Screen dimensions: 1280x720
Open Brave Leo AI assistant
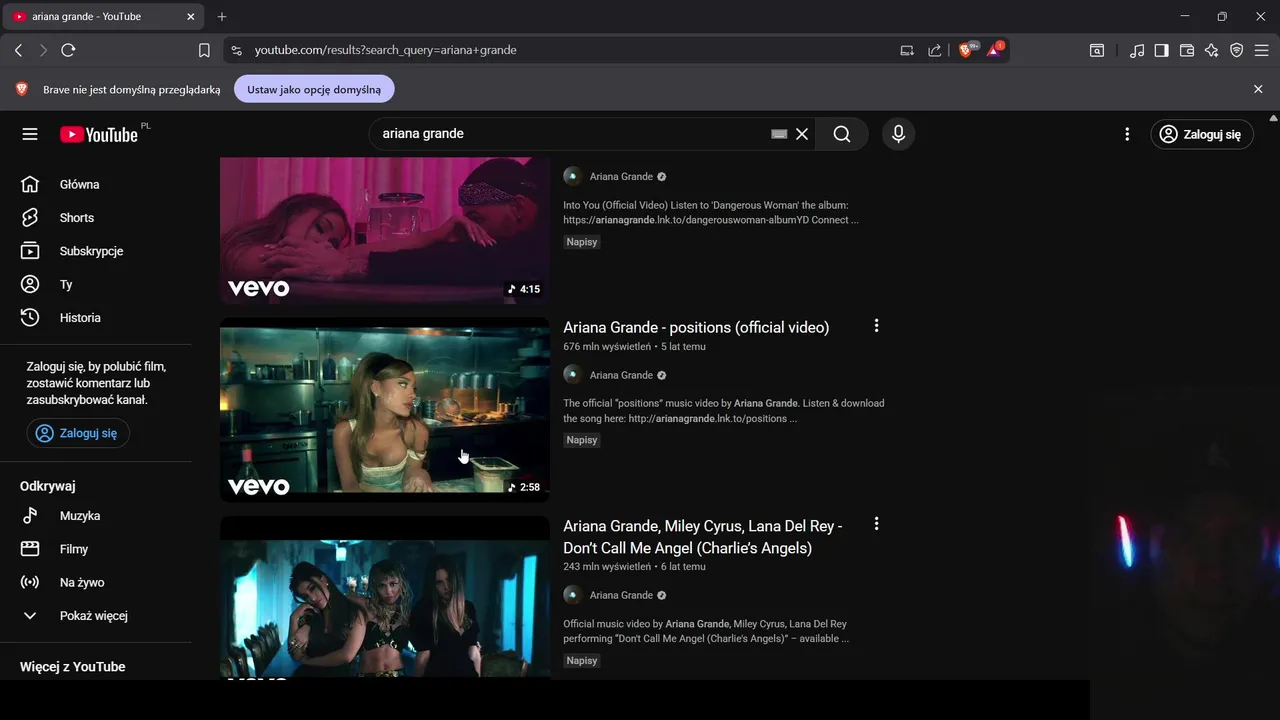[1212, 50]
